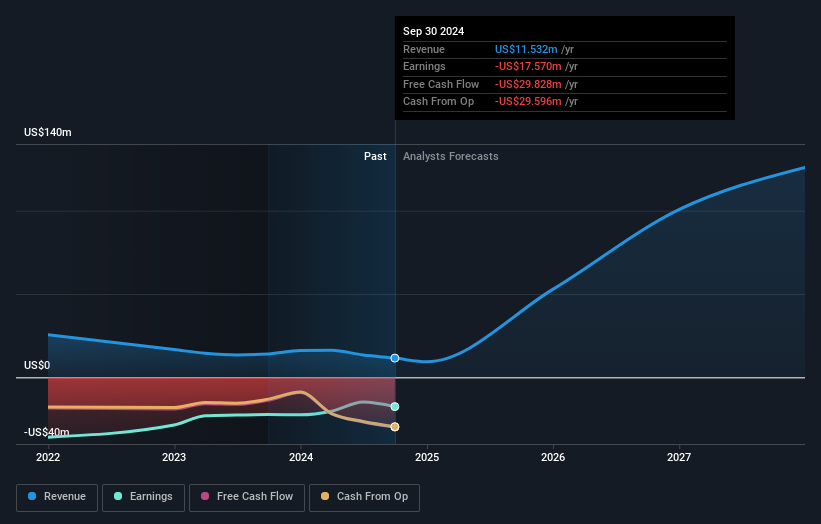This screenshot has height=524, width=821.
Task: Click the Past label on chart
Action: pyautogui.click(x=375, y=157)
